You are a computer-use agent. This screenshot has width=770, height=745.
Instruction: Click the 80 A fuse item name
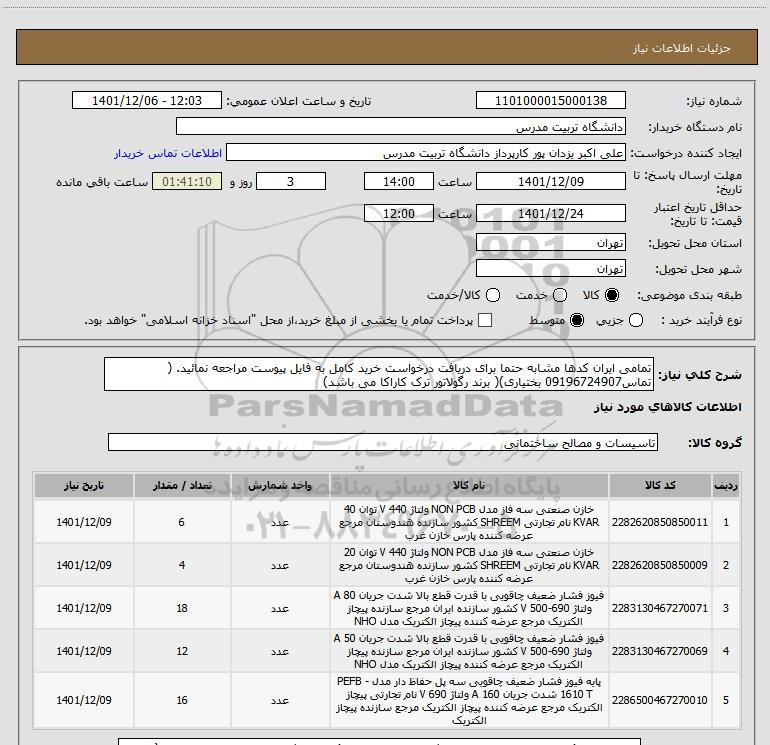(x=469, y=608)
